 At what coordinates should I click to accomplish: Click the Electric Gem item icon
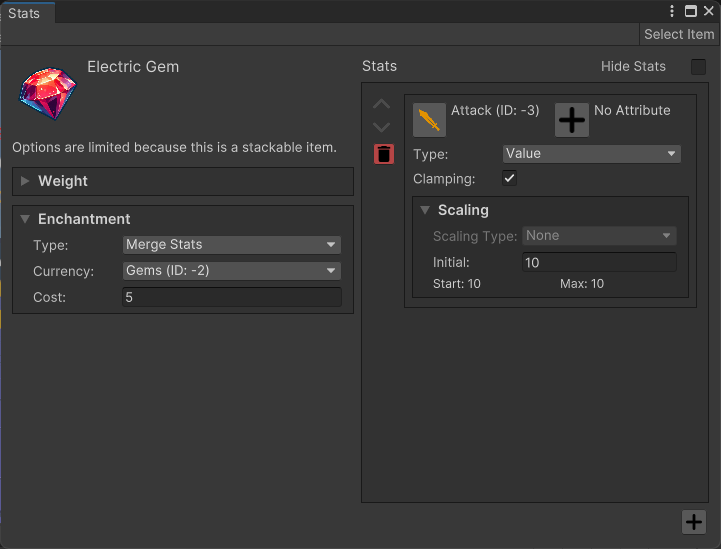coord(42,90)
